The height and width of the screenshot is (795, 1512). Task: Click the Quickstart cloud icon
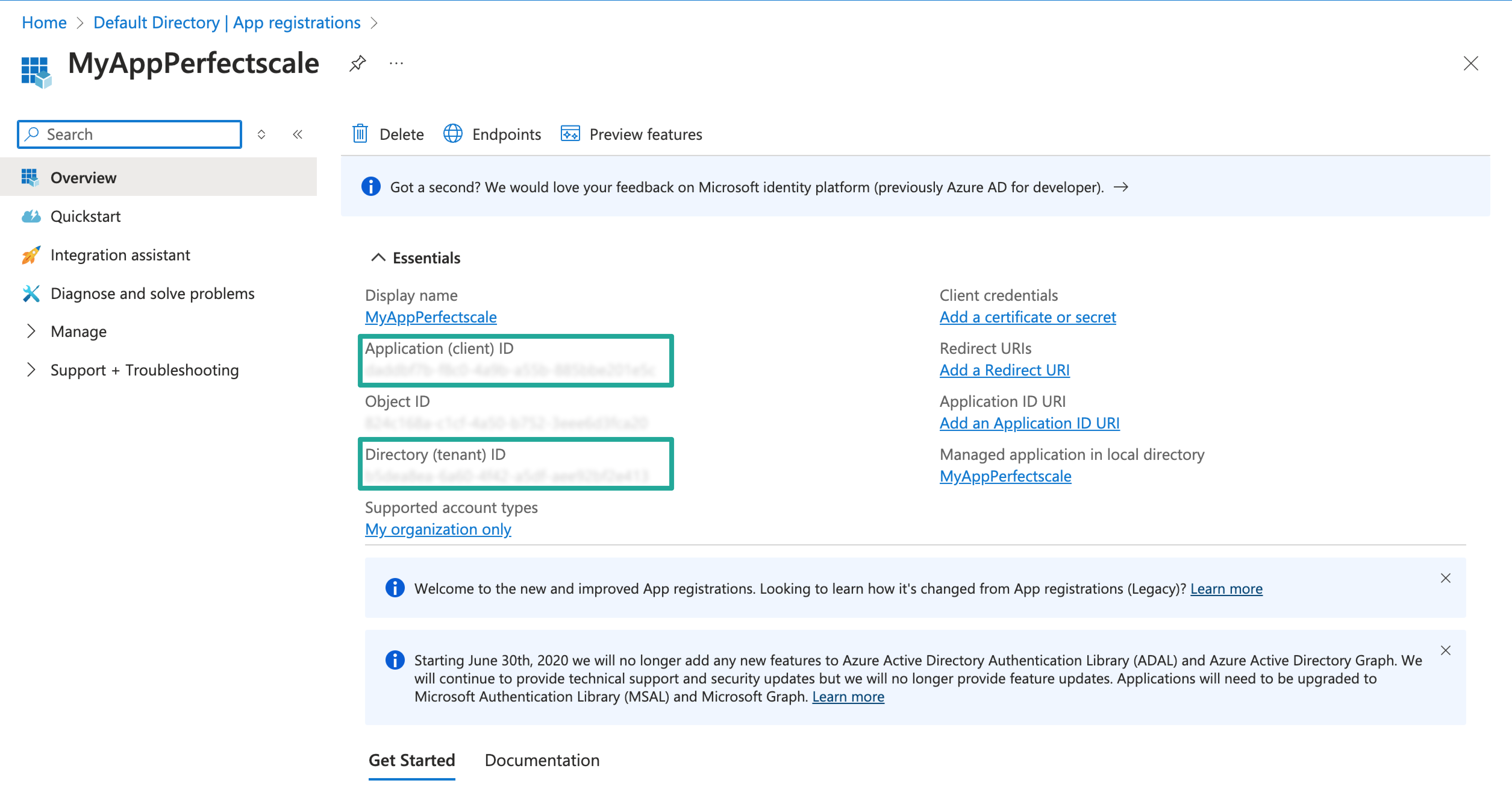[31, 217]
